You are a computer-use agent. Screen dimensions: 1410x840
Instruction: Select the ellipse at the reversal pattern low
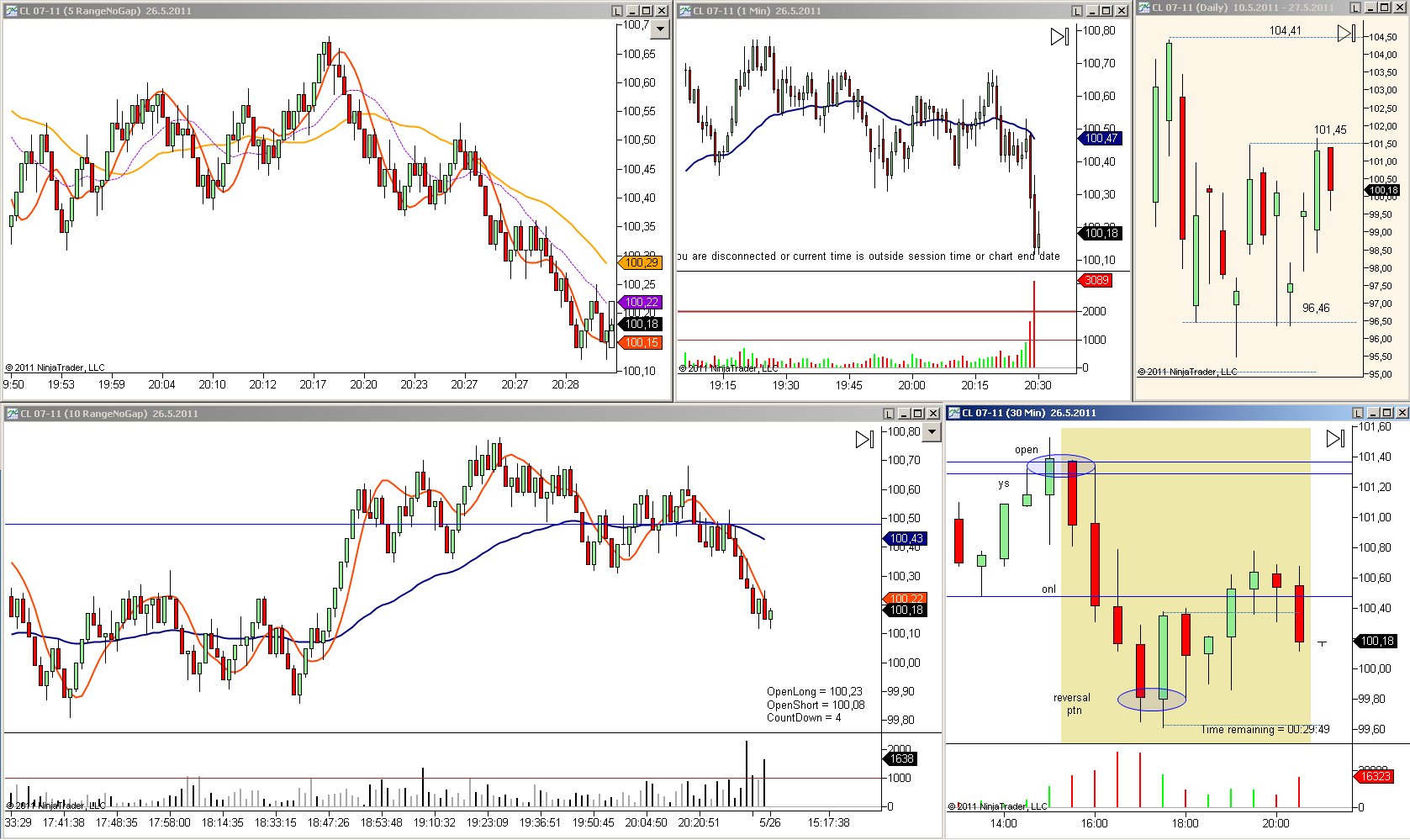[x=1151, y=699]
